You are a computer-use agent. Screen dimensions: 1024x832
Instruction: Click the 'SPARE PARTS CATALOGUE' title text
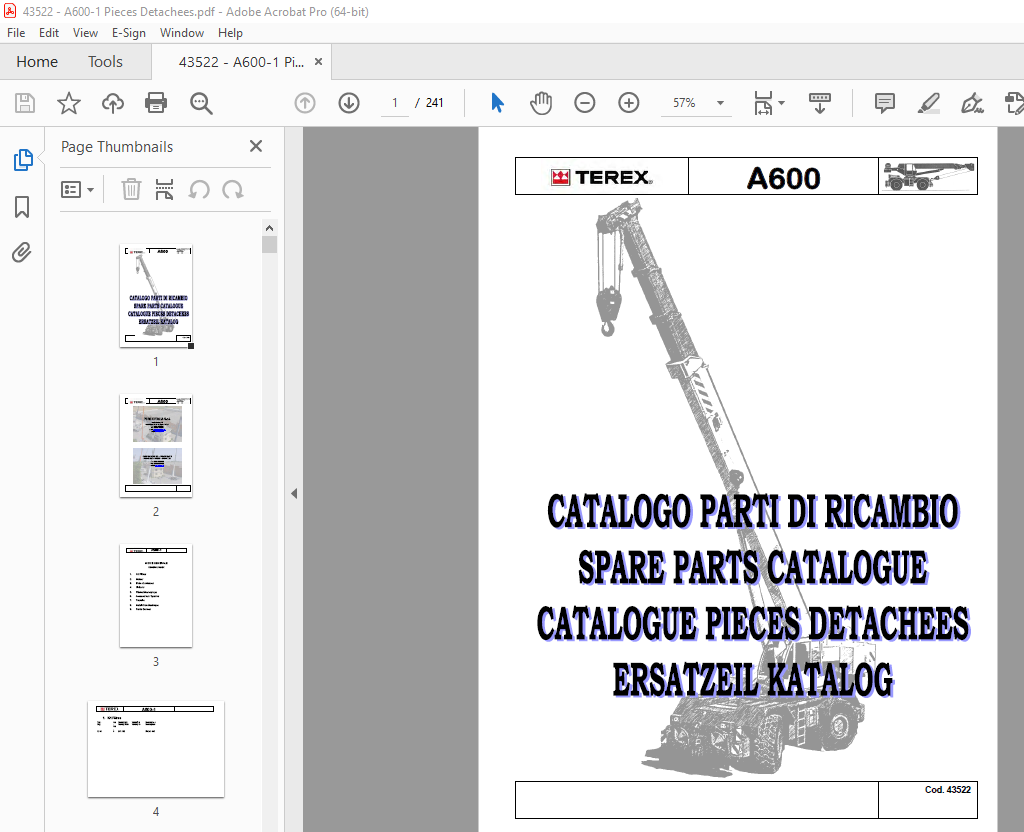(753, 567)
